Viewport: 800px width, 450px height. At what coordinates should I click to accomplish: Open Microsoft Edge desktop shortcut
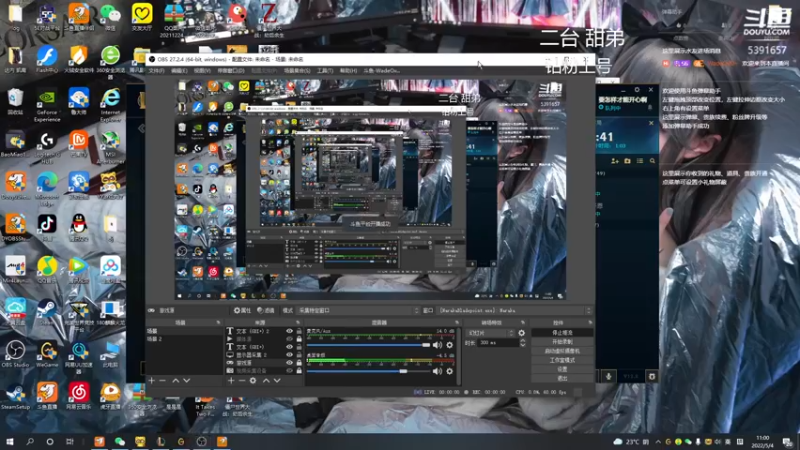47,187
